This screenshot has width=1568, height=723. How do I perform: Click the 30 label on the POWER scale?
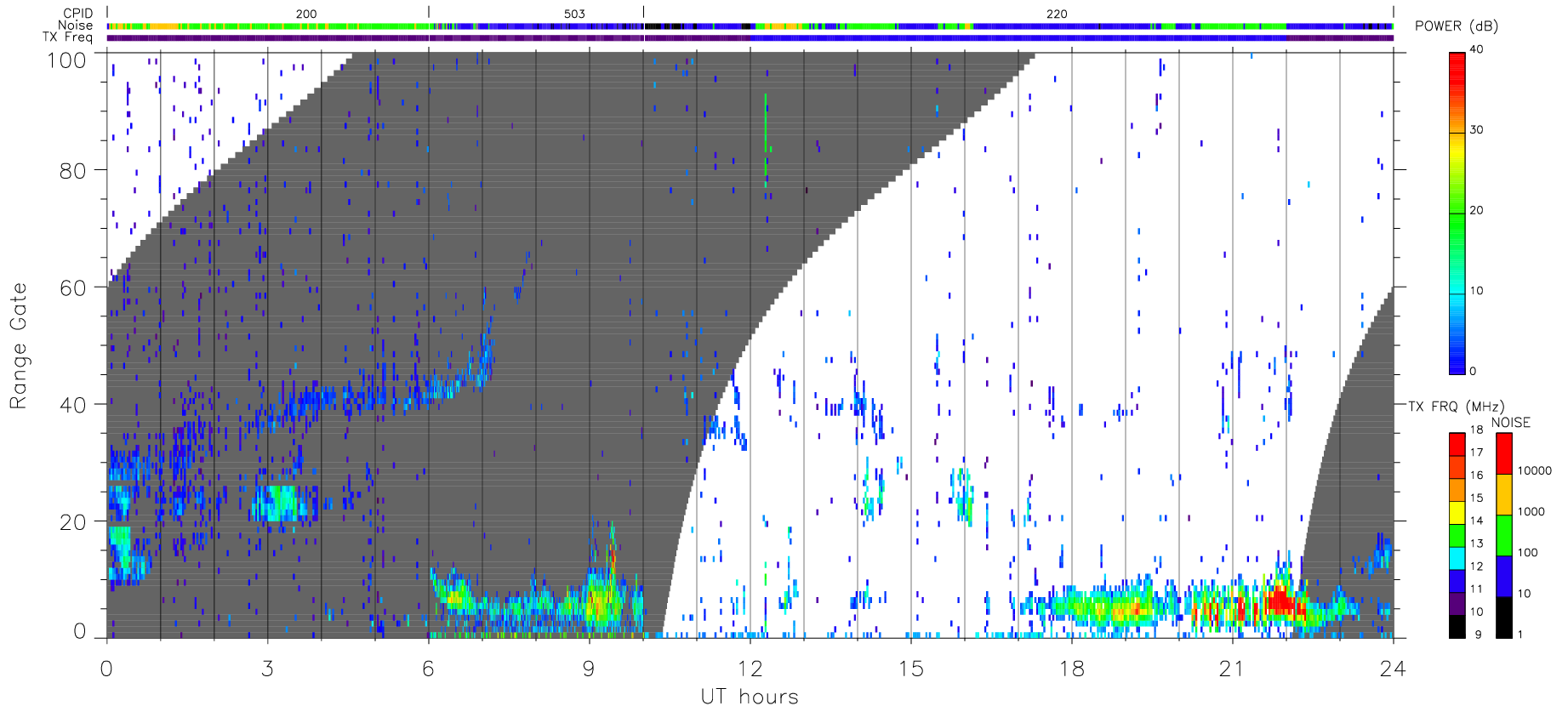pos(1476,130)
